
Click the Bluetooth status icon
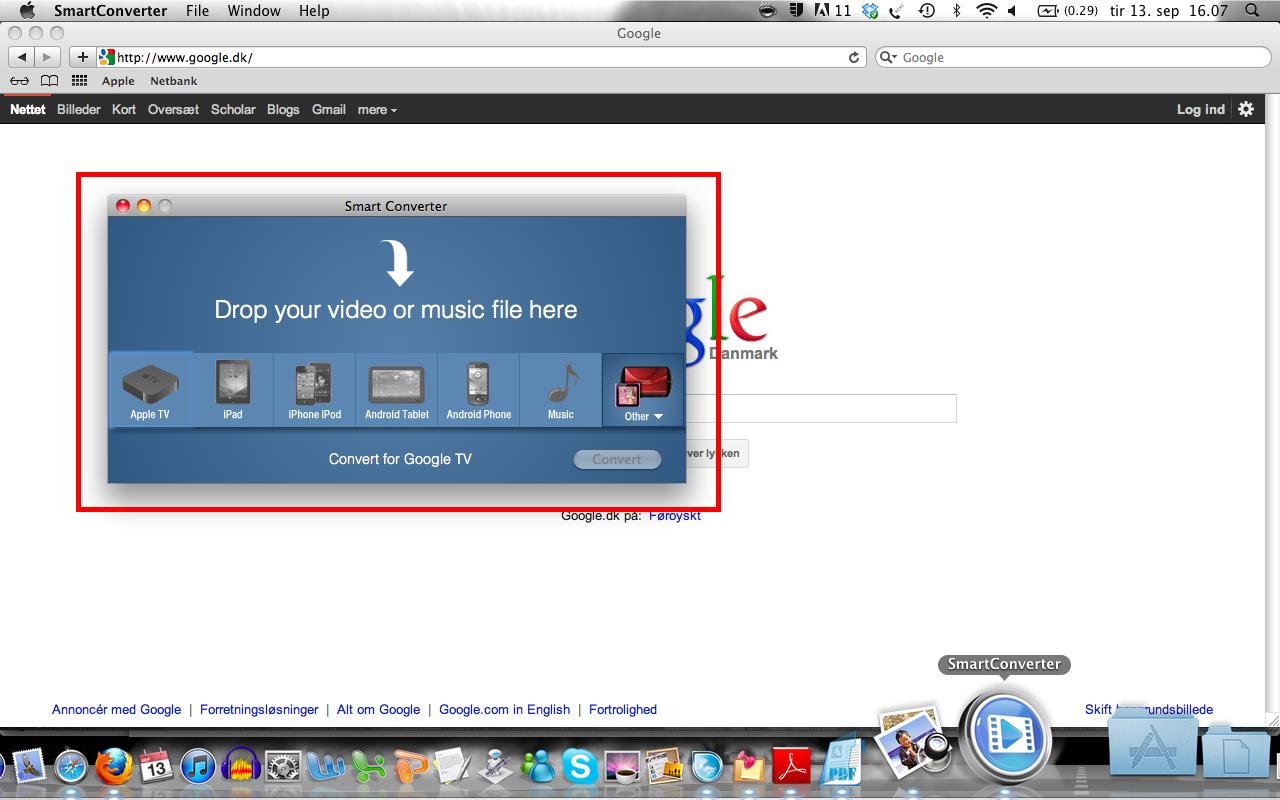[956, 11]
